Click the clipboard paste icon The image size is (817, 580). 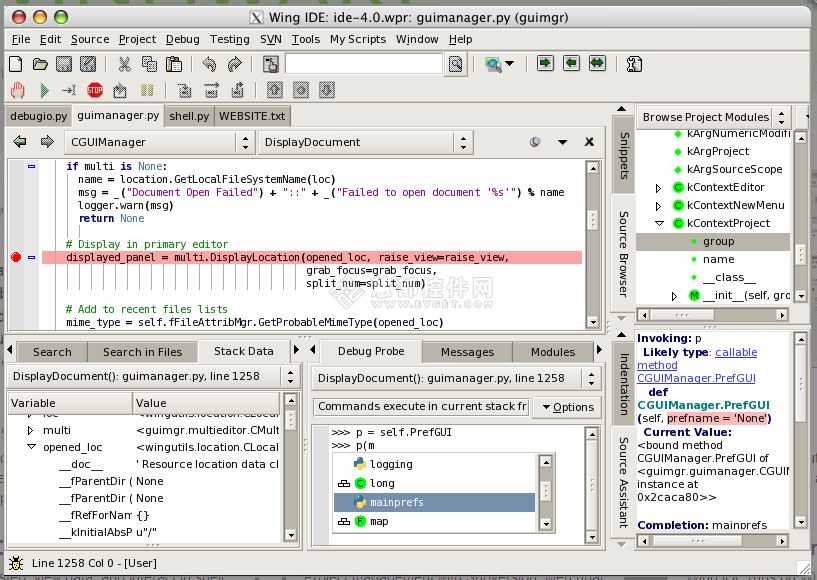tap(174, 64)
